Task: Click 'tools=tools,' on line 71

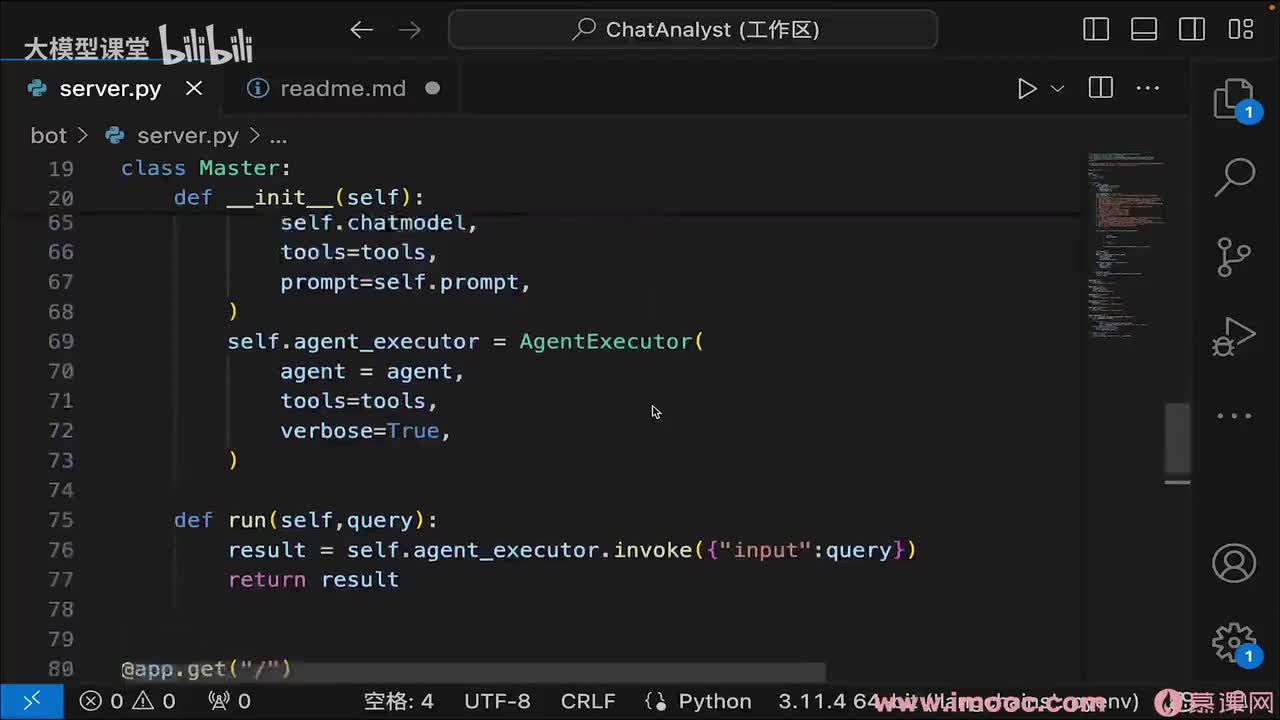Action: (359, 401)
